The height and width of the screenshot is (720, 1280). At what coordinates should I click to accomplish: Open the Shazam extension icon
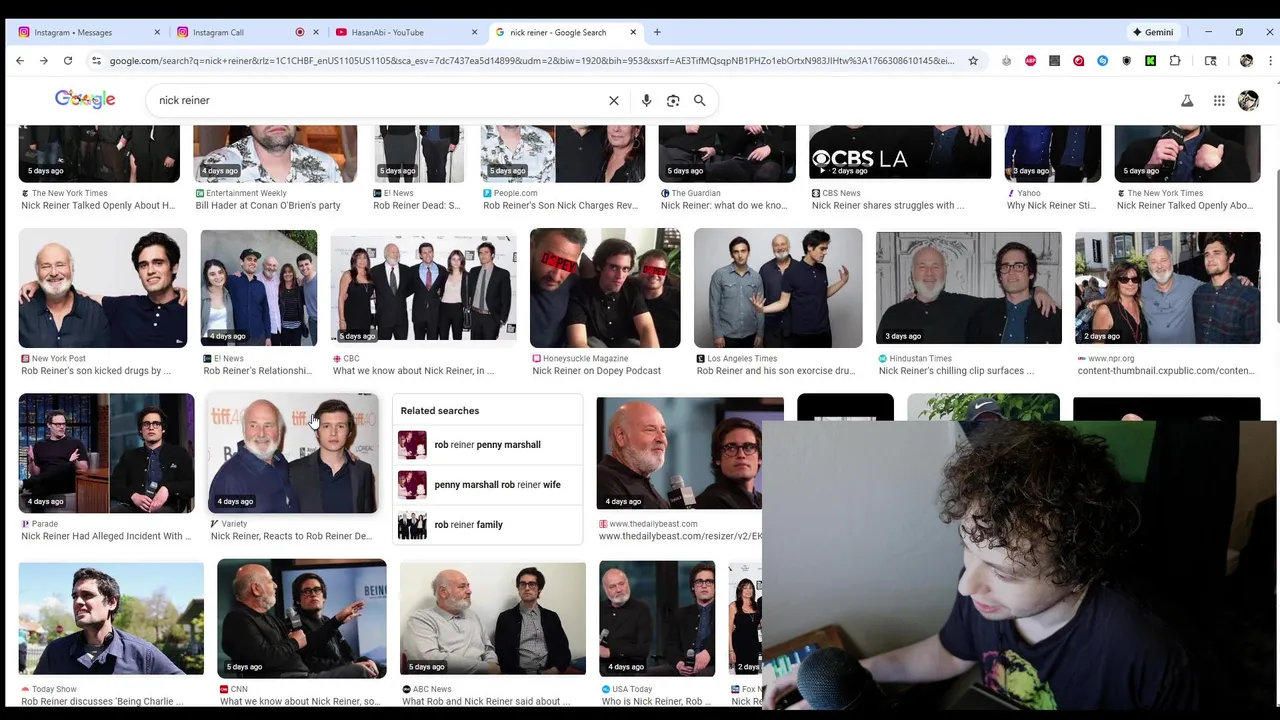(1103, 61)
